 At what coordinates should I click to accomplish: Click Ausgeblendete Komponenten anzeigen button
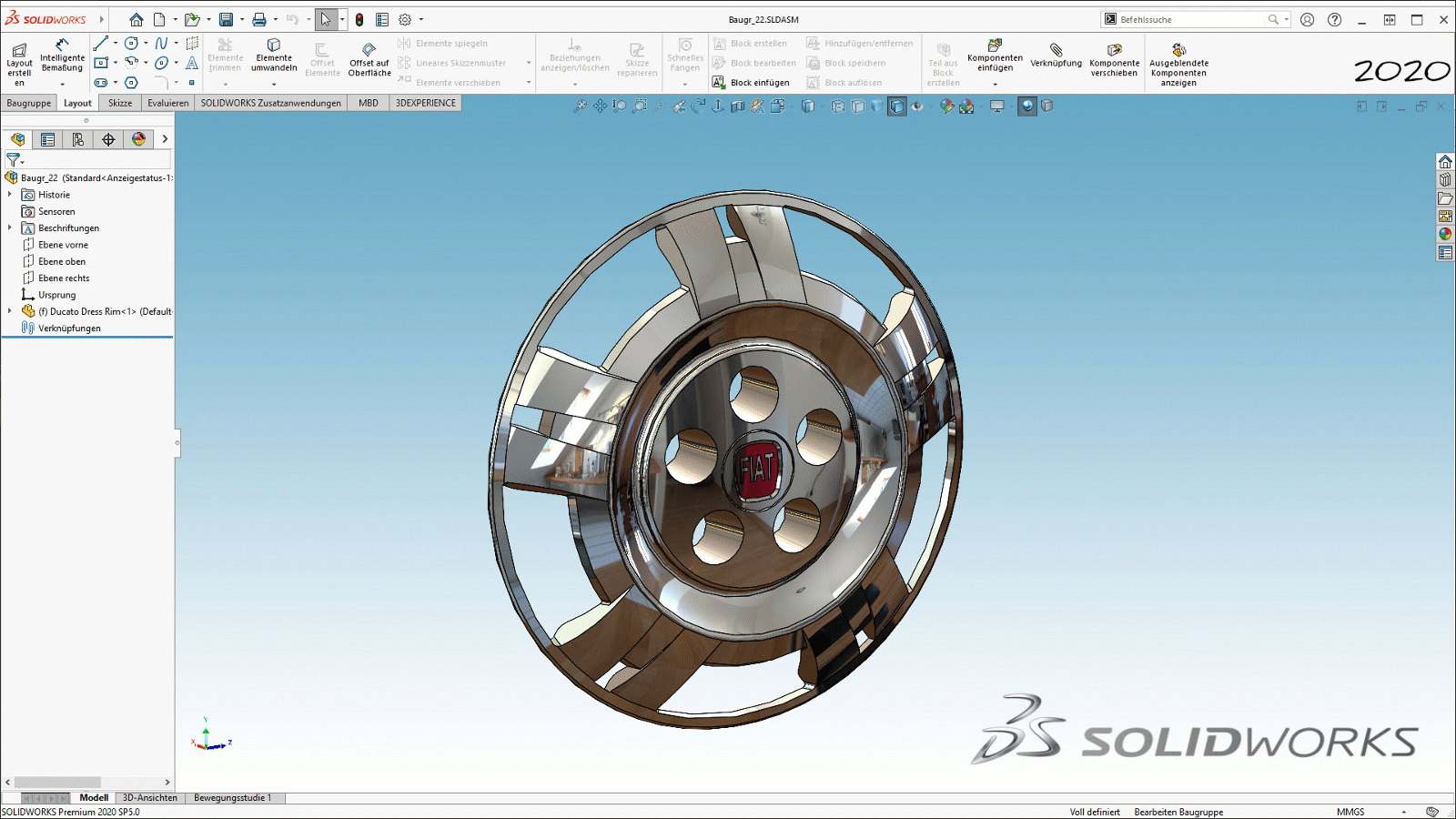tap(1178, 64)
